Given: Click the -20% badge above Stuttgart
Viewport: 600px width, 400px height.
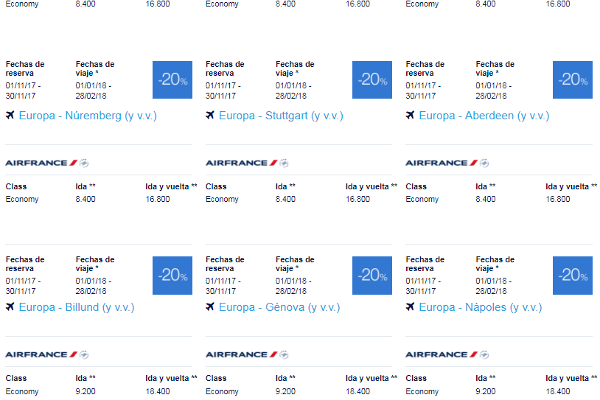Looking at the screenshot, I should click(372, 80).
